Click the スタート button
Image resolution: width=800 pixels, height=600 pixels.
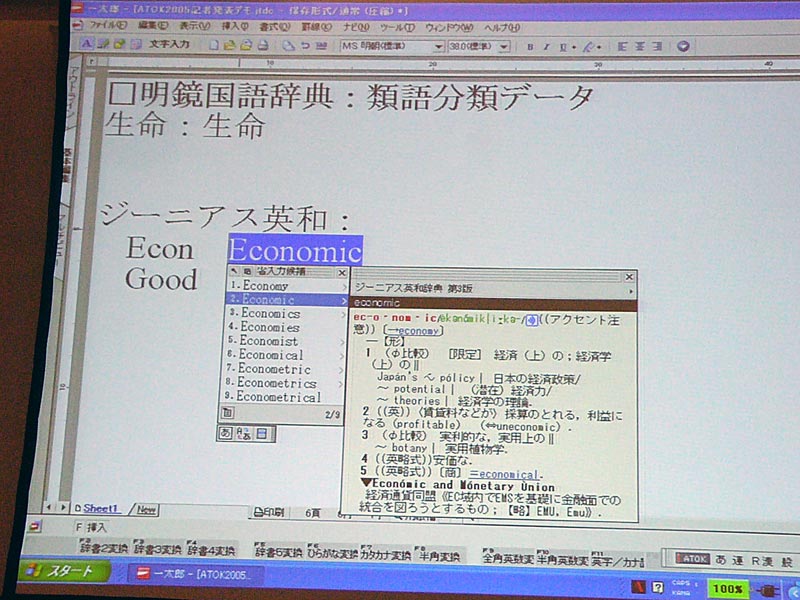point(64,571)
